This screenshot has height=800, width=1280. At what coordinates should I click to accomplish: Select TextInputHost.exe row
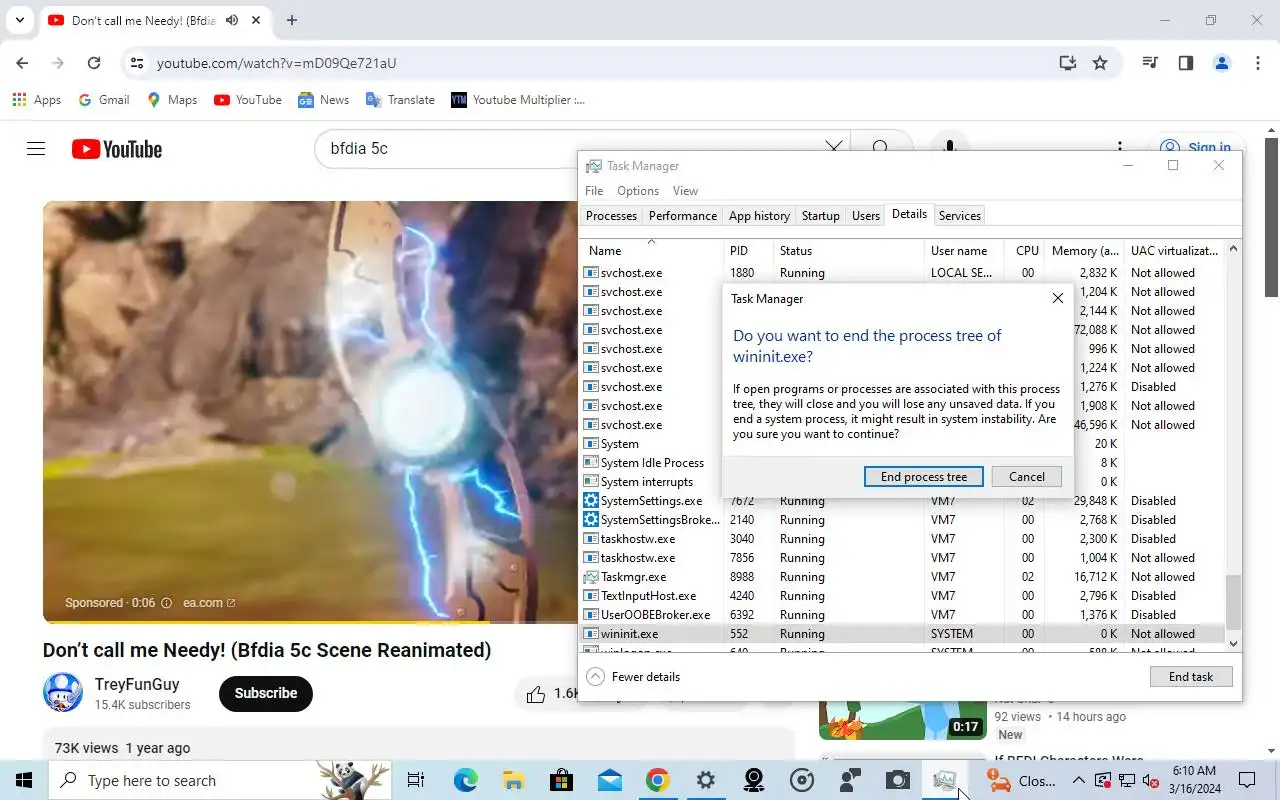point(901,596)
